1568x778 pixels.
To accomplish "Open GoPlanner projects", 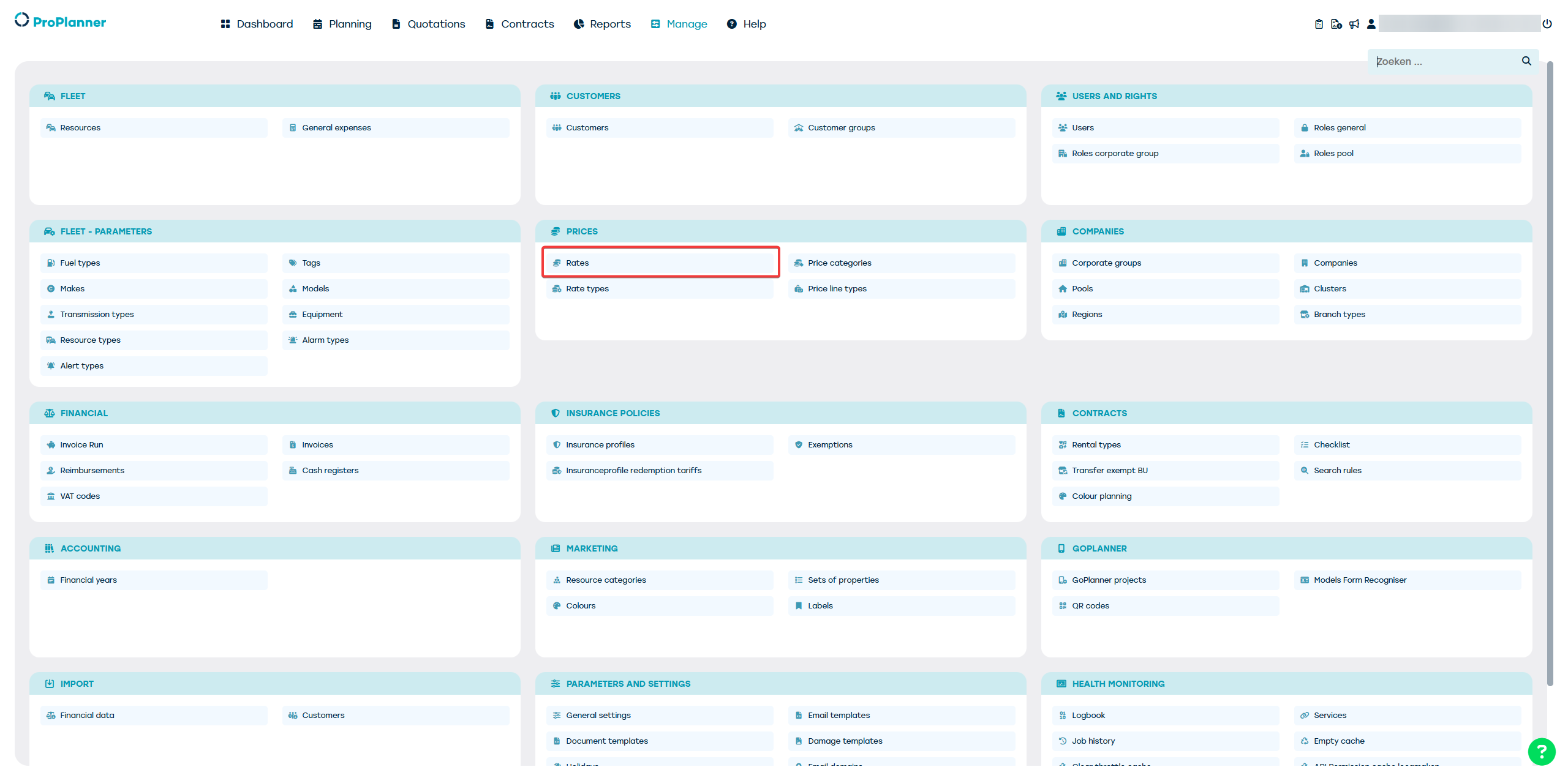I will coord(1109,580).
